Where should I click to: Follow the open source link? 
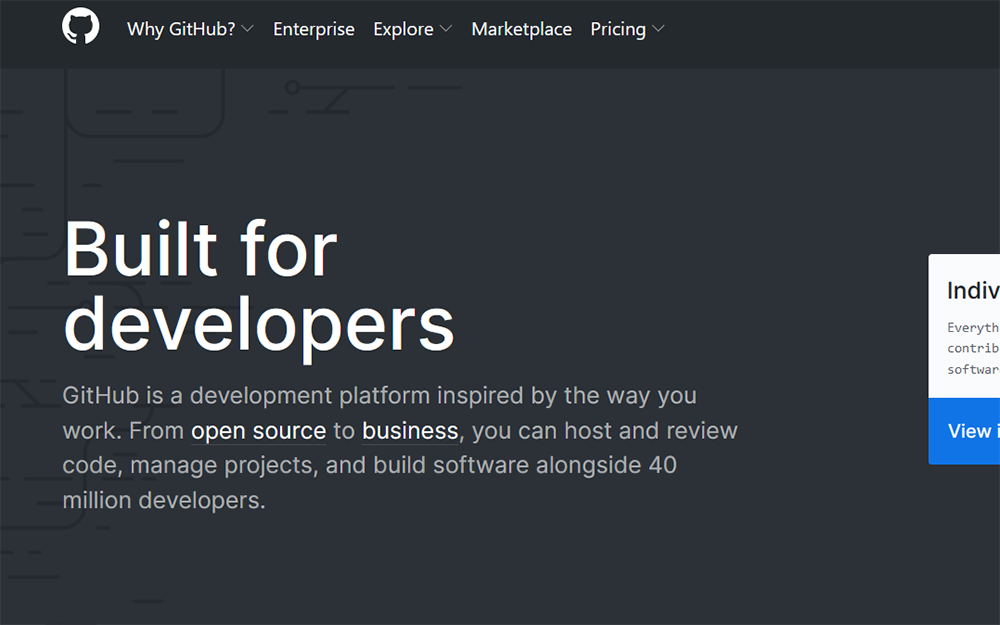[258, 431]
